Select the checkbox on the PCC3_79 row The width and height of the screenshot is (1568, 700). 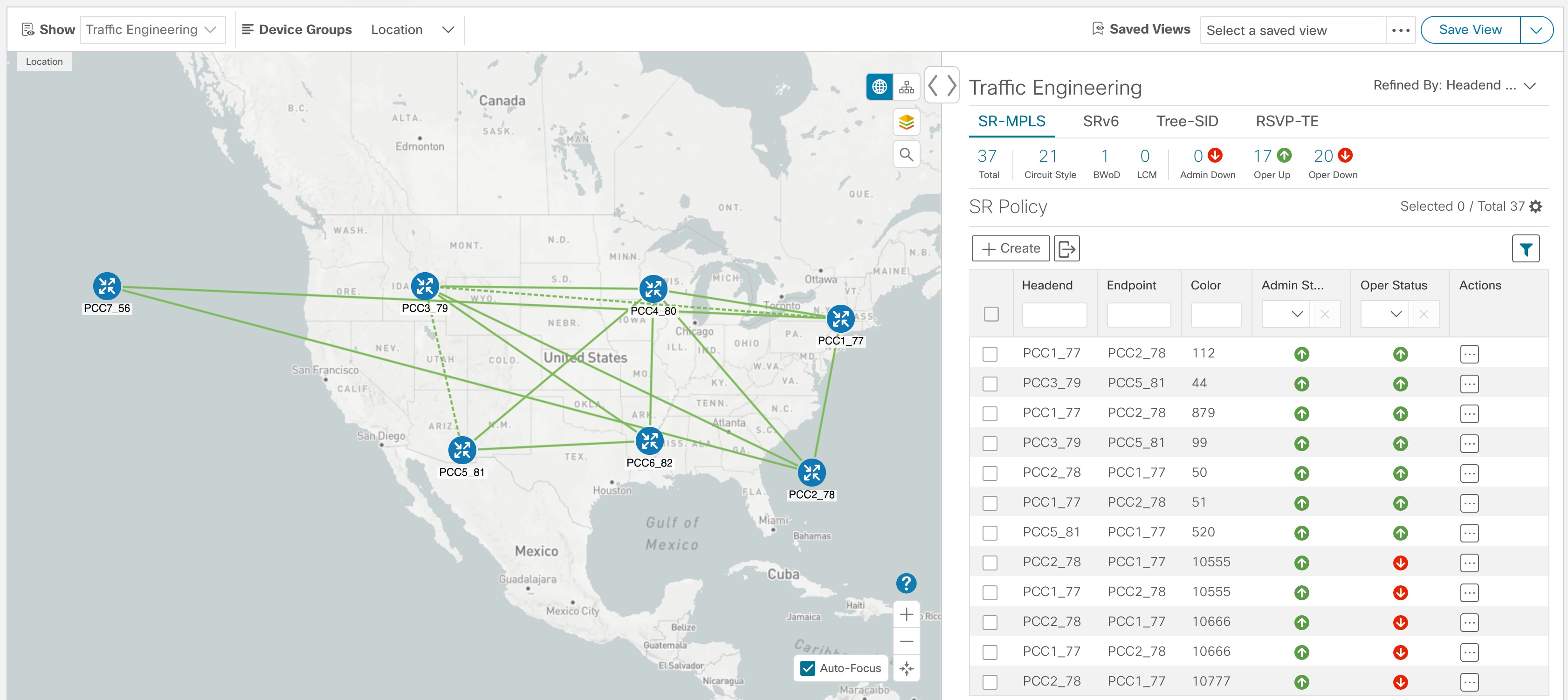tap(990, 384)
